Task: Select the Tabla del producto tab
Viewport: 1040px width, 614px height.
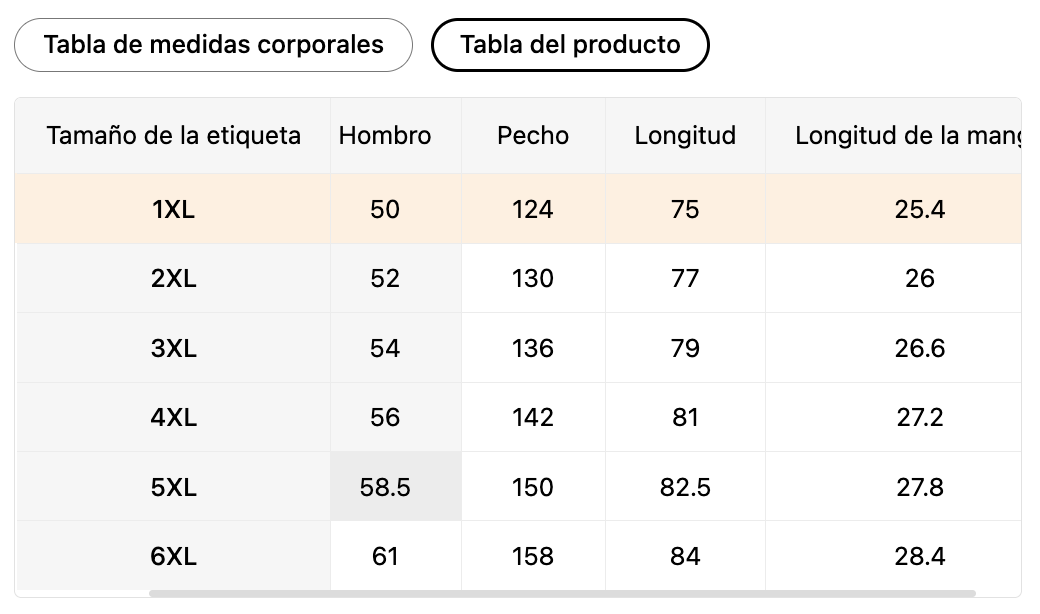Action: click(570, 45)
